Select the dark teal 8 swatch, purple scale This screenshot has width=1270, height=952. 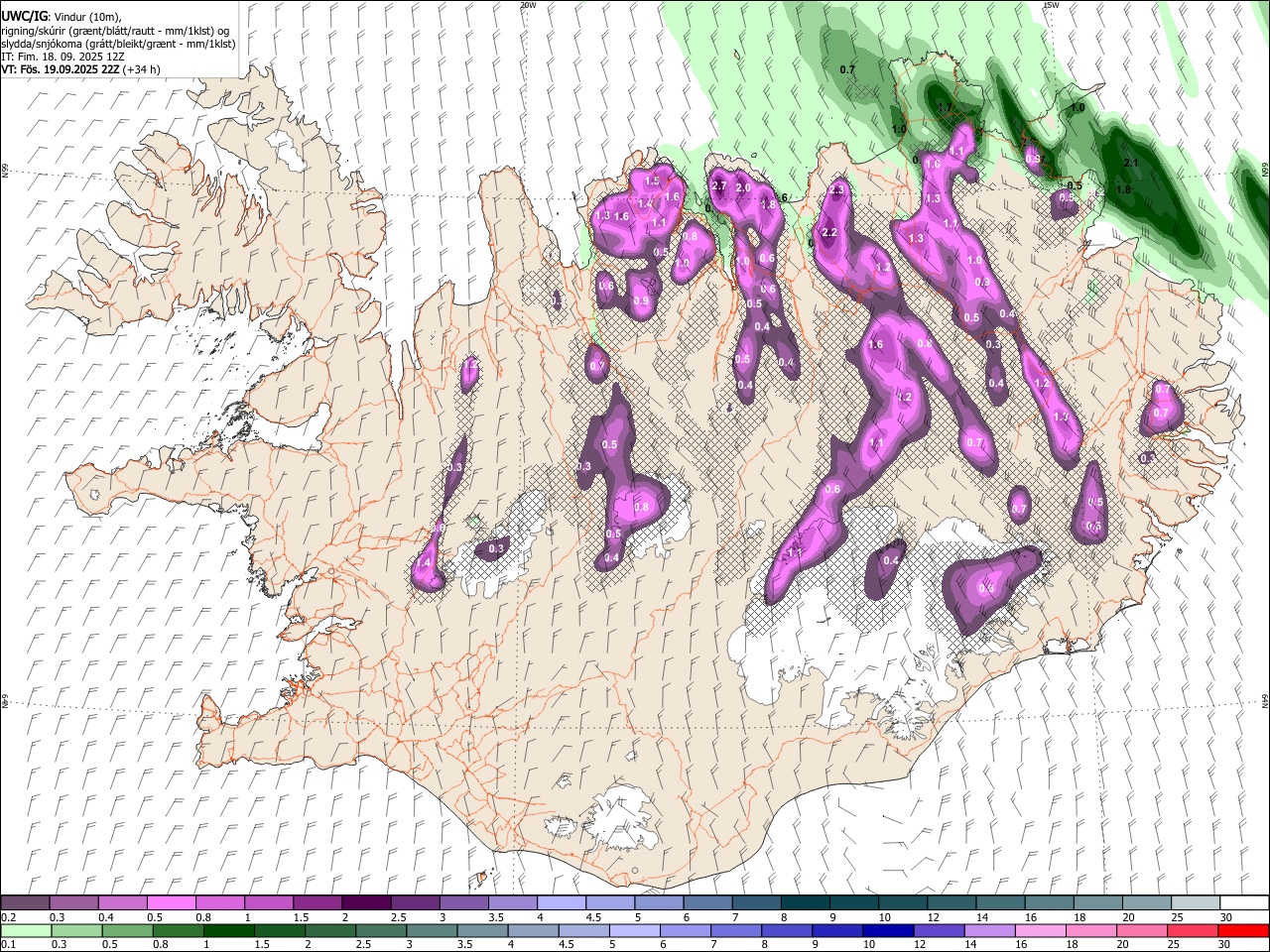(x=806, y=903)
